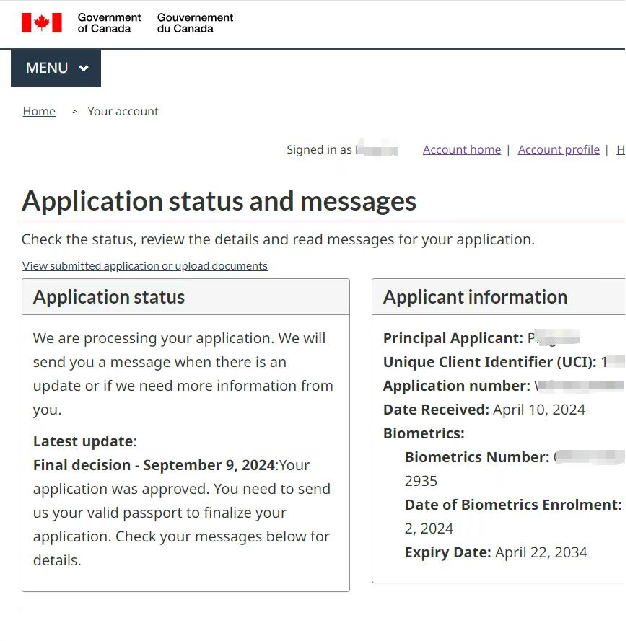Viewport: 626px width, 641px height.
Task: Go to the Home breadcrumb link
Action: pos(39,111)
